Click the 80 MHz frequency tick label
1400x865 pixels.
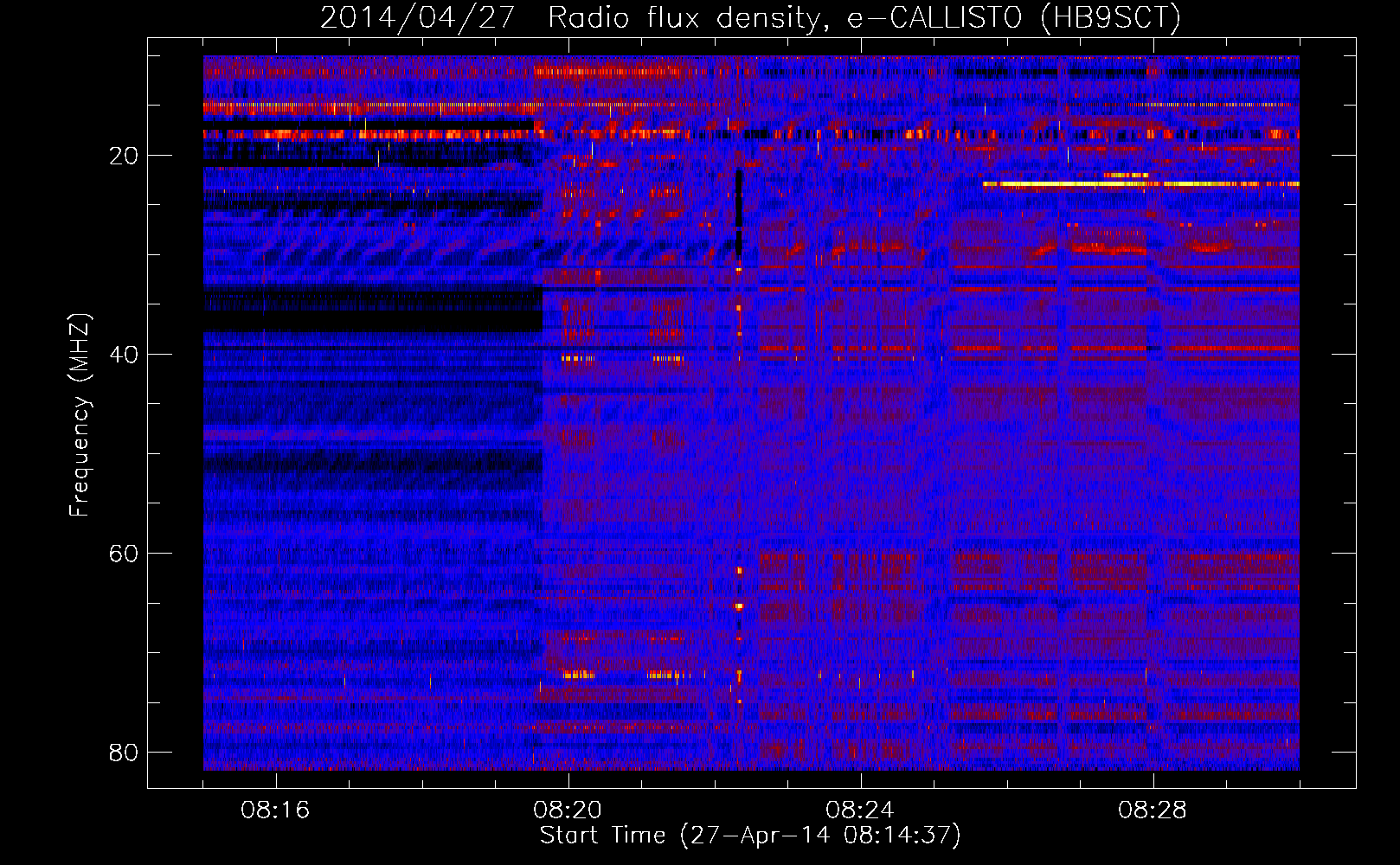124,753
